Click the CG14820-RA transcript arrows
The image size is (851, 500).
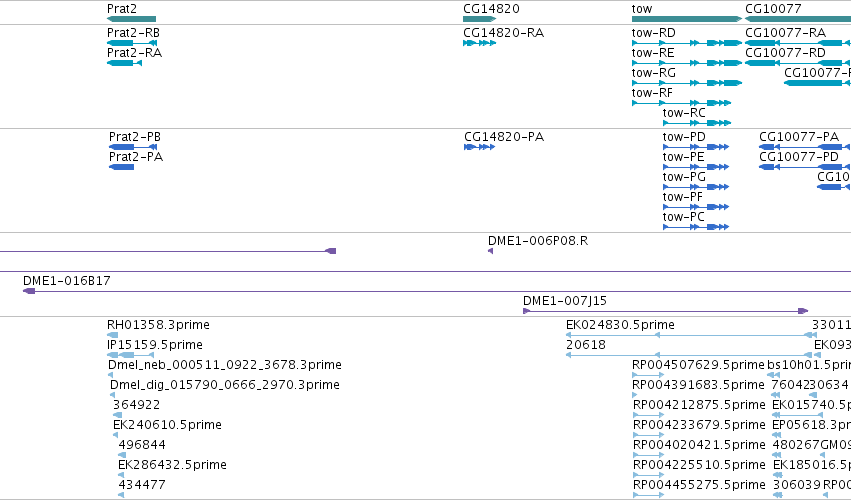(x=479, y=43)
